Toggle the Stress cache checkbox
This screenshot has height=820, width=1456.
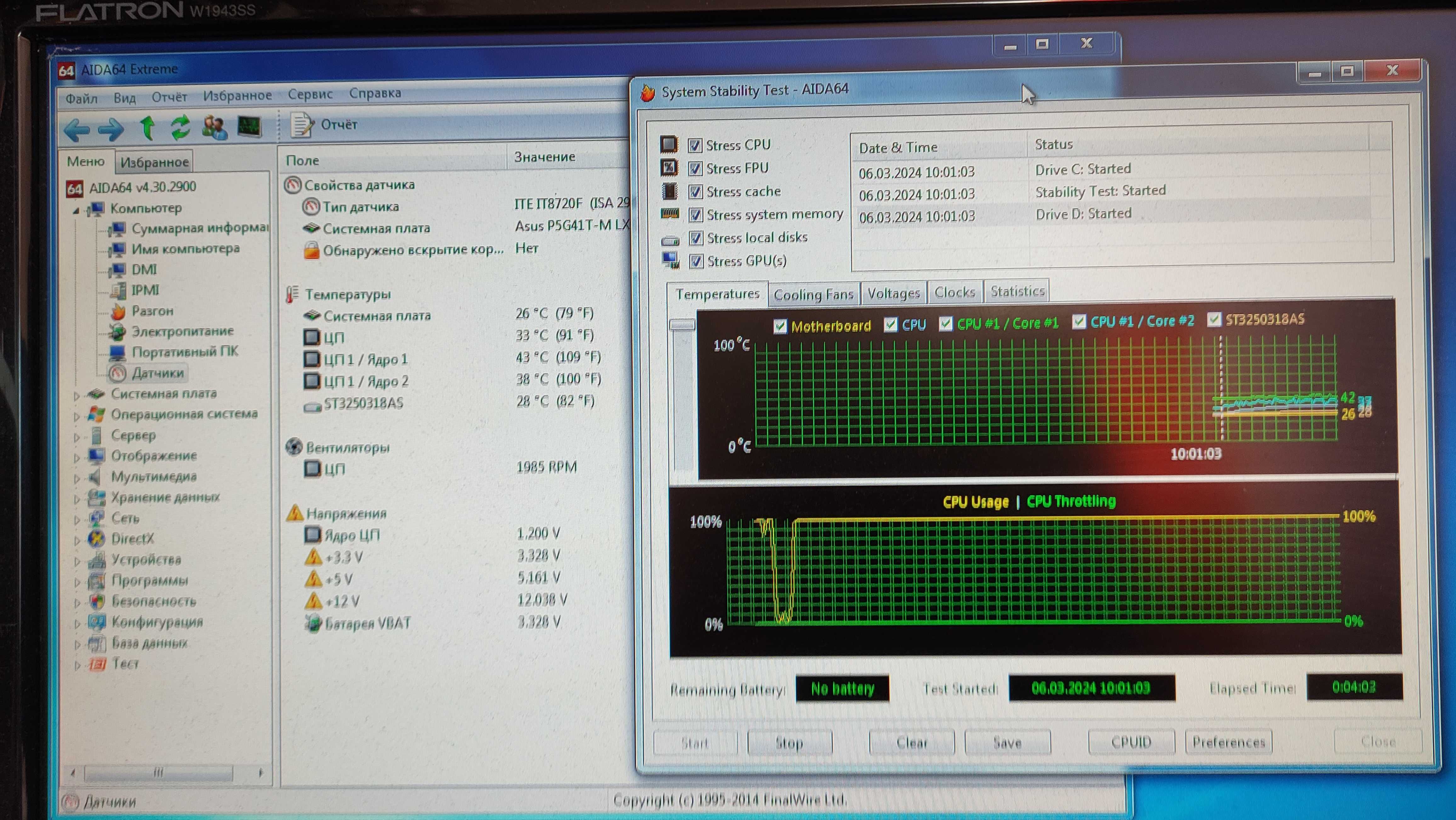[695, 192]
